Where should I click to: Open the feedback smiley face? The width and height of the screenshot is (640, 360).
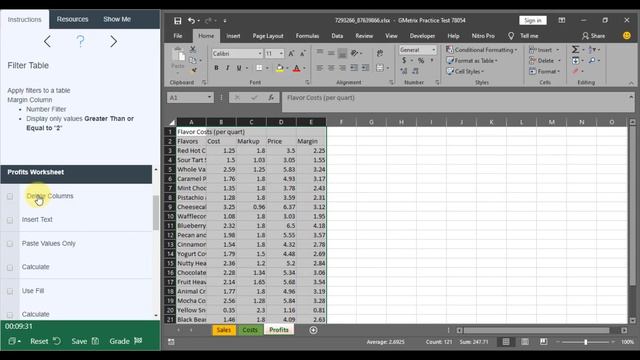[x=627, y=36]
